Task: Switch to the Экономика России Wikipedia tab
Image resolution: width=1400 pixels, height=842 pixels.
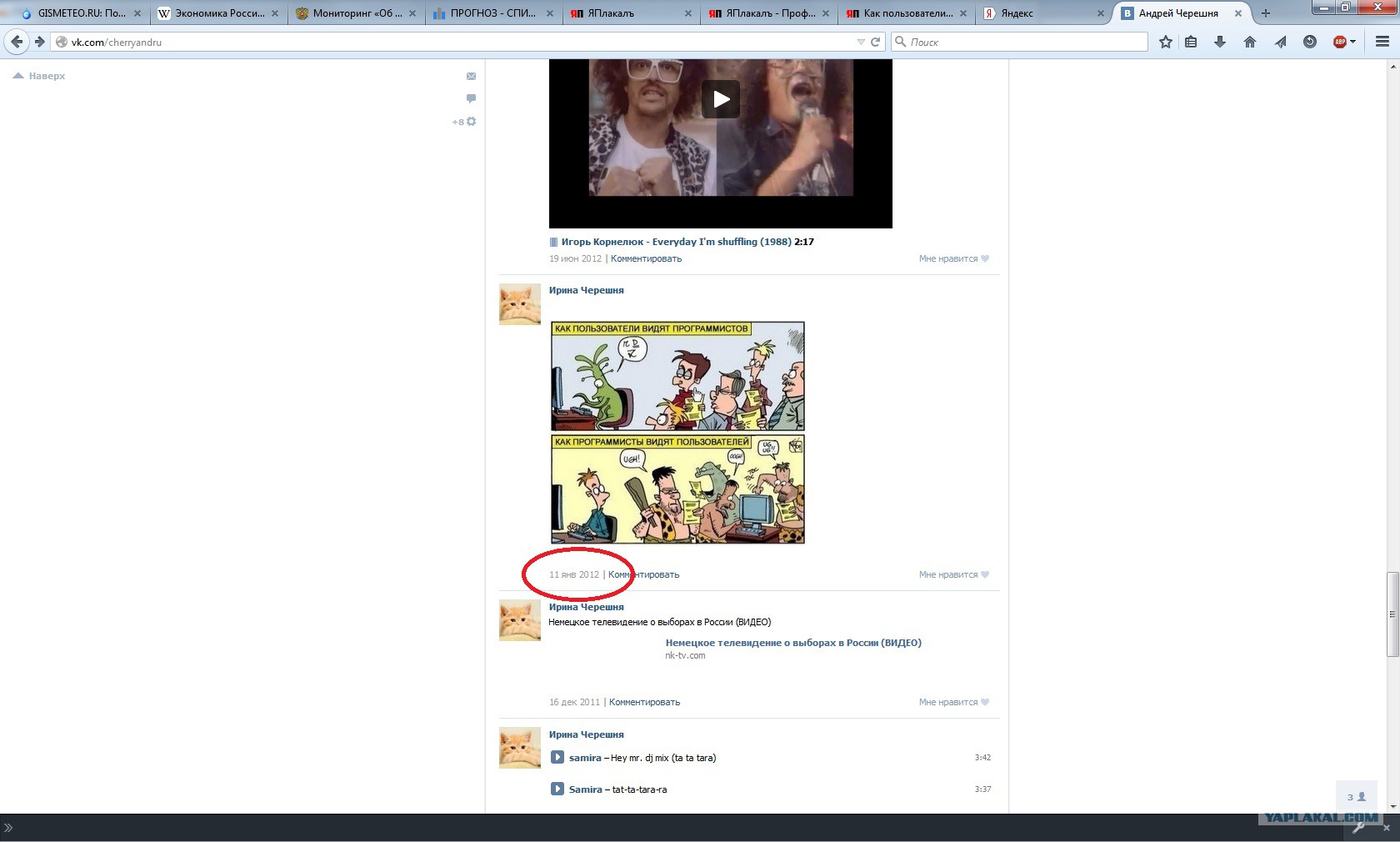Action: coord(220,13)
